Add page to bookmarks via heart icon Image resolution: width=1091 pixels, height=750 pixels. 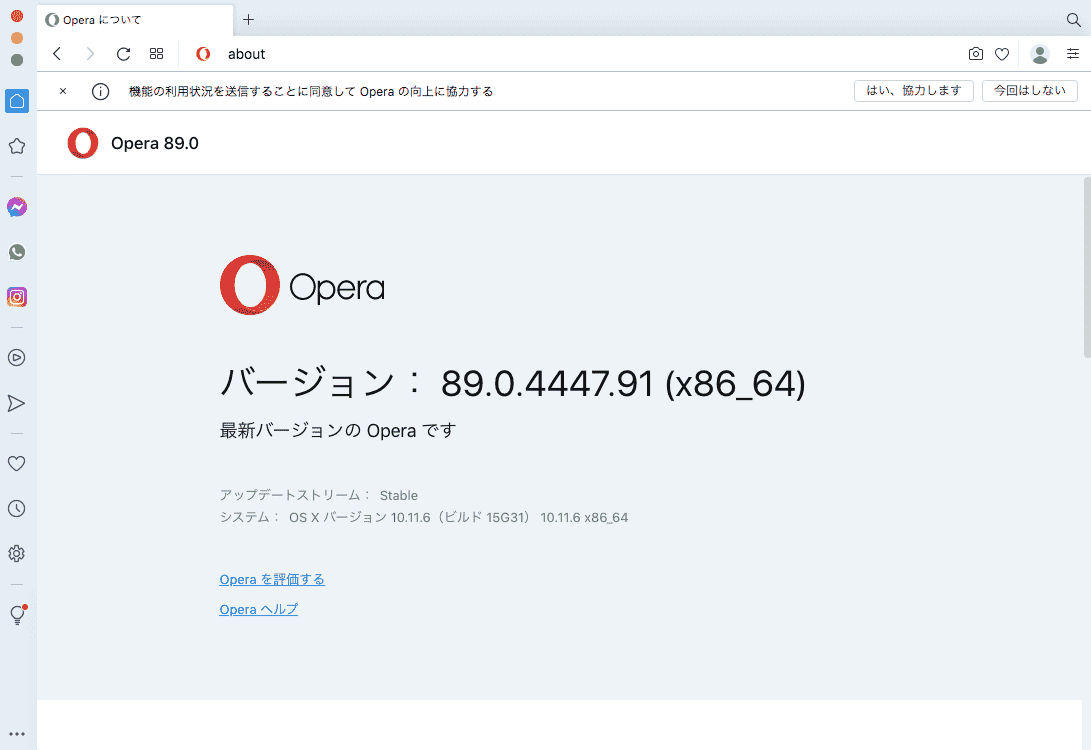click(1002, 54)
